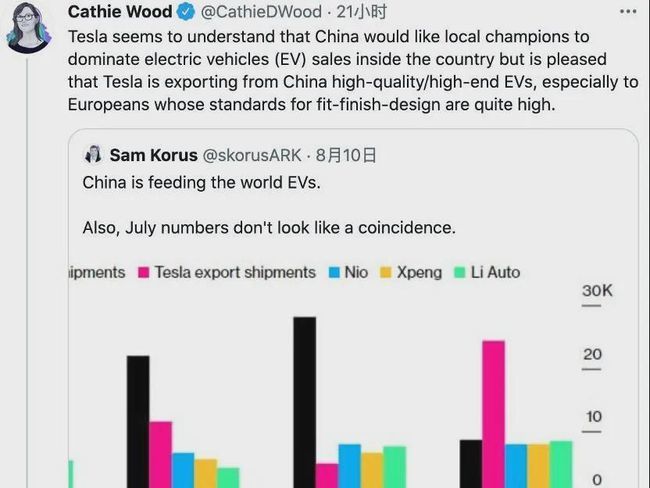Click Cathie Wood's profile avatar

[29, 26]
